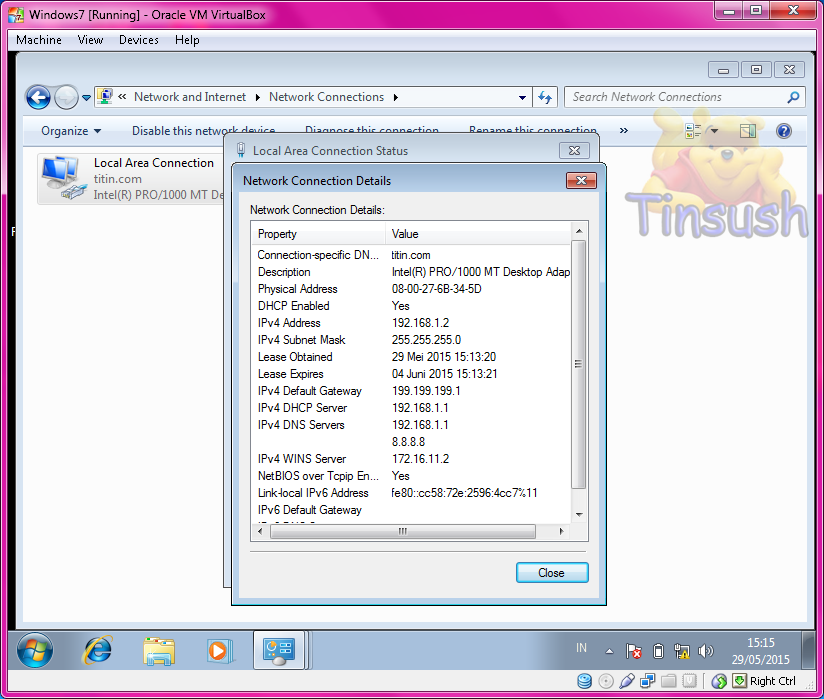Select the IPv4 WINS Server row
This screenshot has width=824, height=699.
point(411,459)
